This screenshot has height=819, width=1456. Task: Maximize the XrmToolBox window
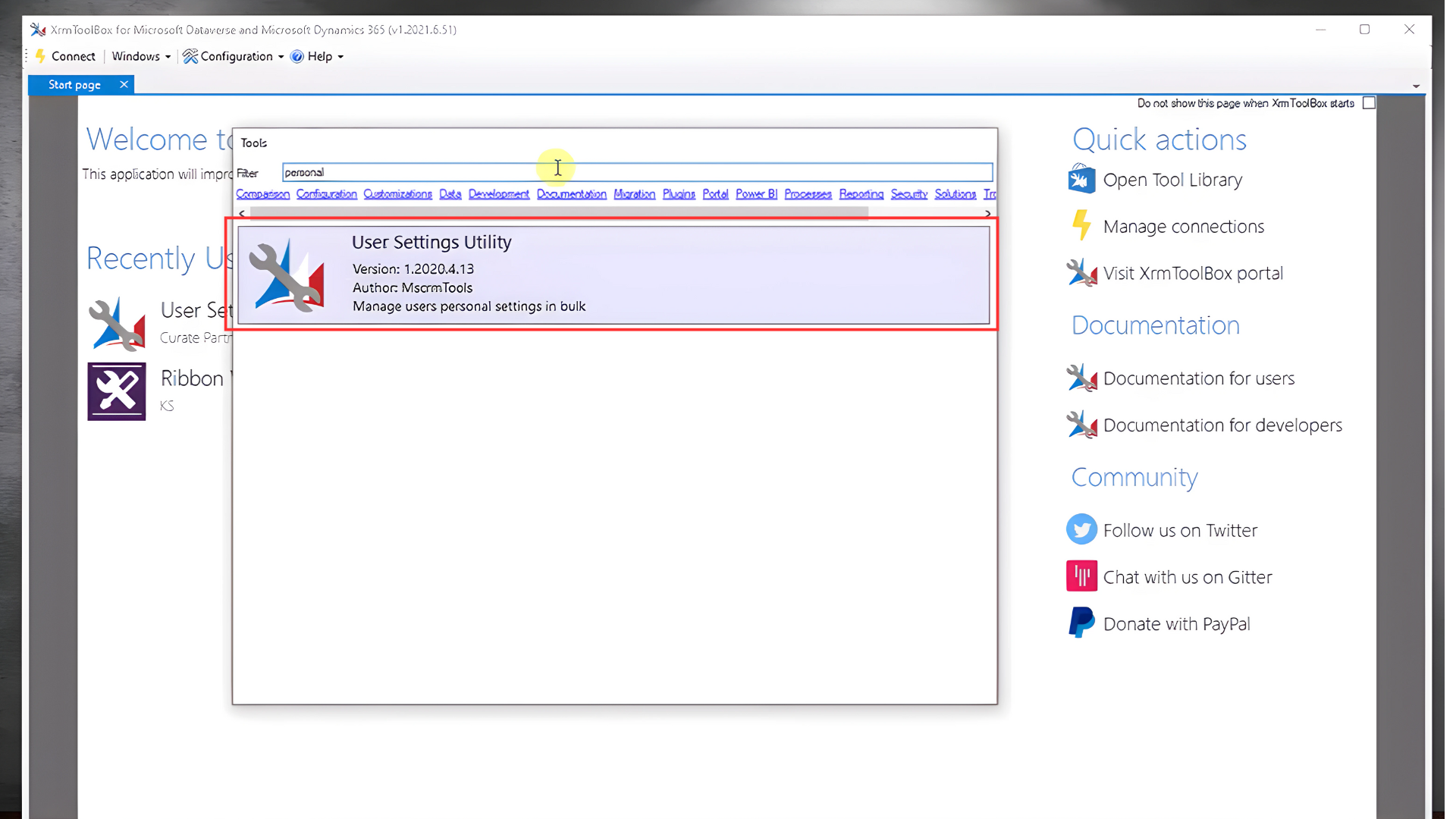tap(1364, 30)
